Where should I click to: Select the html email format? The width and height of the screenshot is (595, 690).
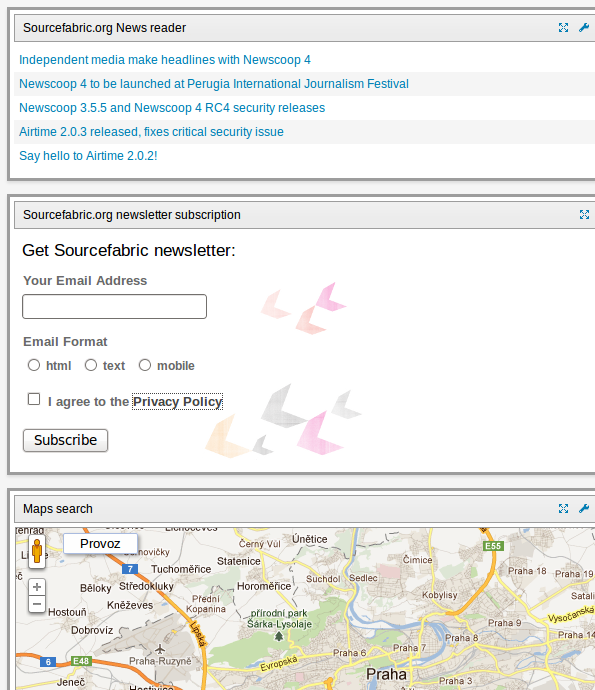(x=34, y=365)
